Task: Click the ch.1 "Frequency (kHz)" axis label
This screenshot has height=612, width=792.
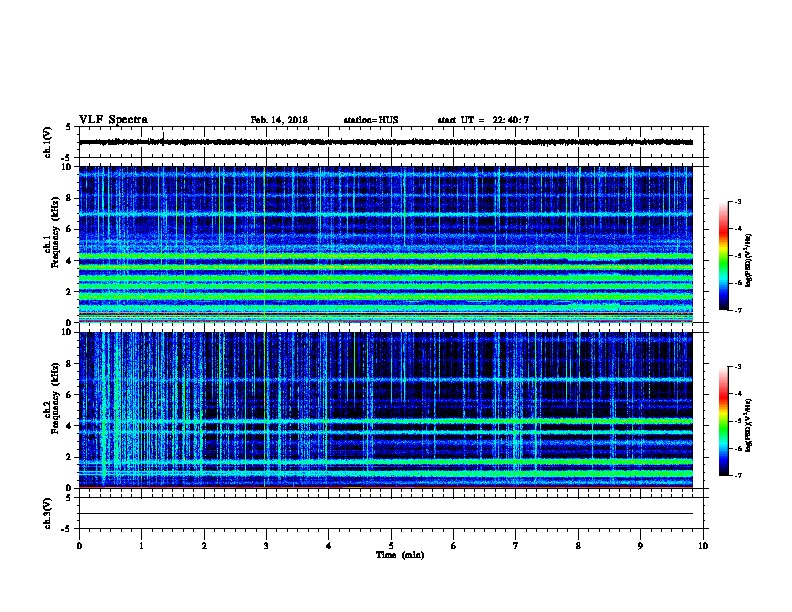Action: click(x=55, y=232)
